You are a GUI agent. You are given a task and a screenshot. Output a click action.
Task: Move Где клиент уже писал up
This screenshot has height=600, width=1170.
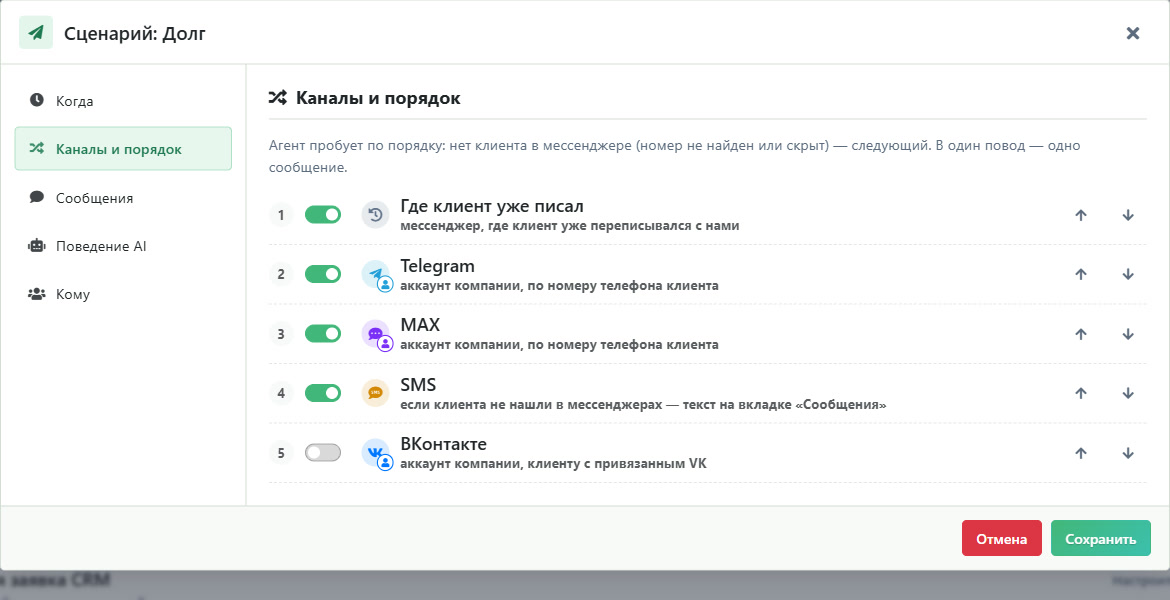[x=1080, y=215]
